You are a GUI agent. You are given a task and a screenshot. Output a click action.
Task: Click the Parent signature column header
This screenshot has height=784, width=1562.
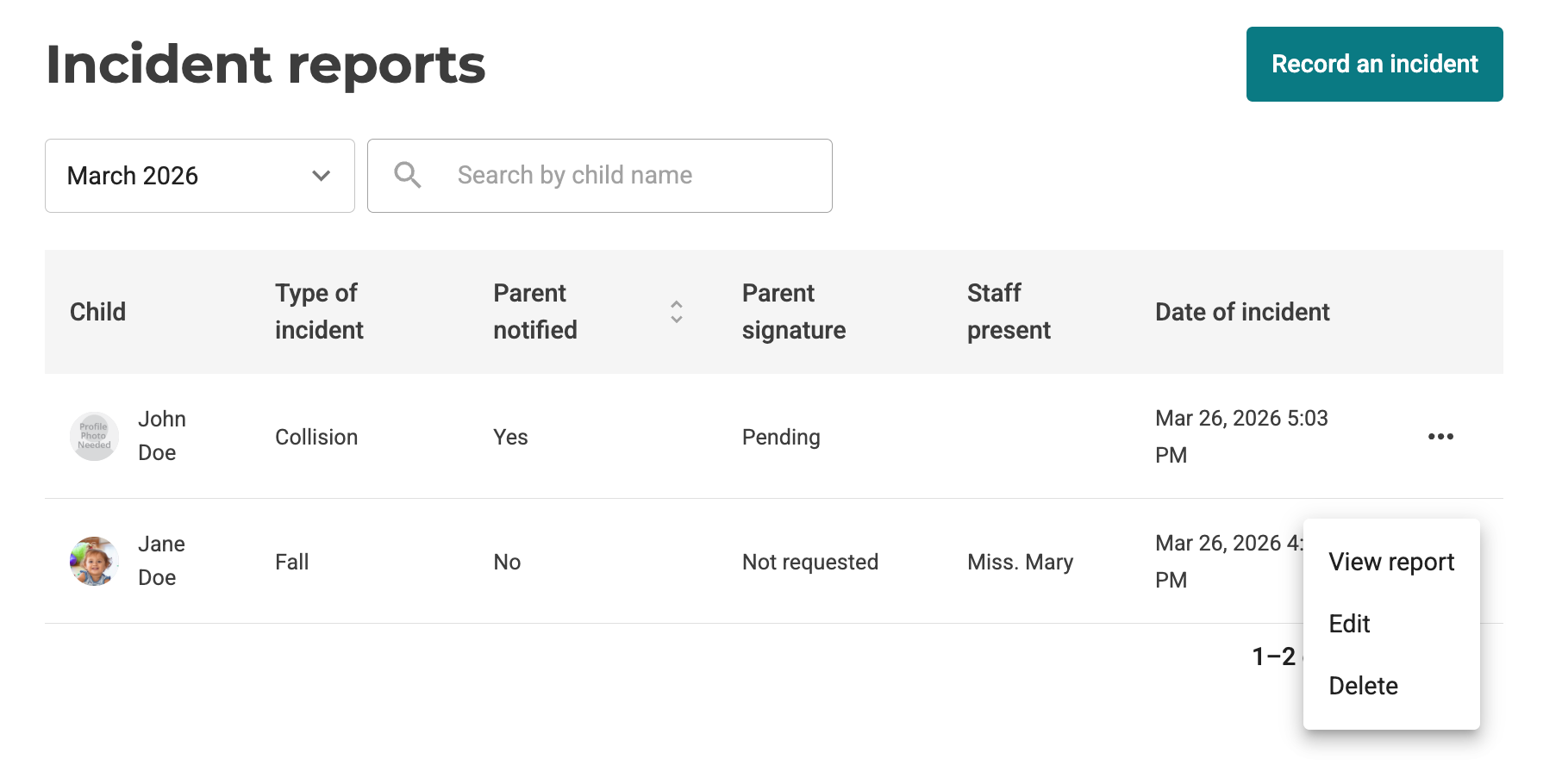point(794,311)
